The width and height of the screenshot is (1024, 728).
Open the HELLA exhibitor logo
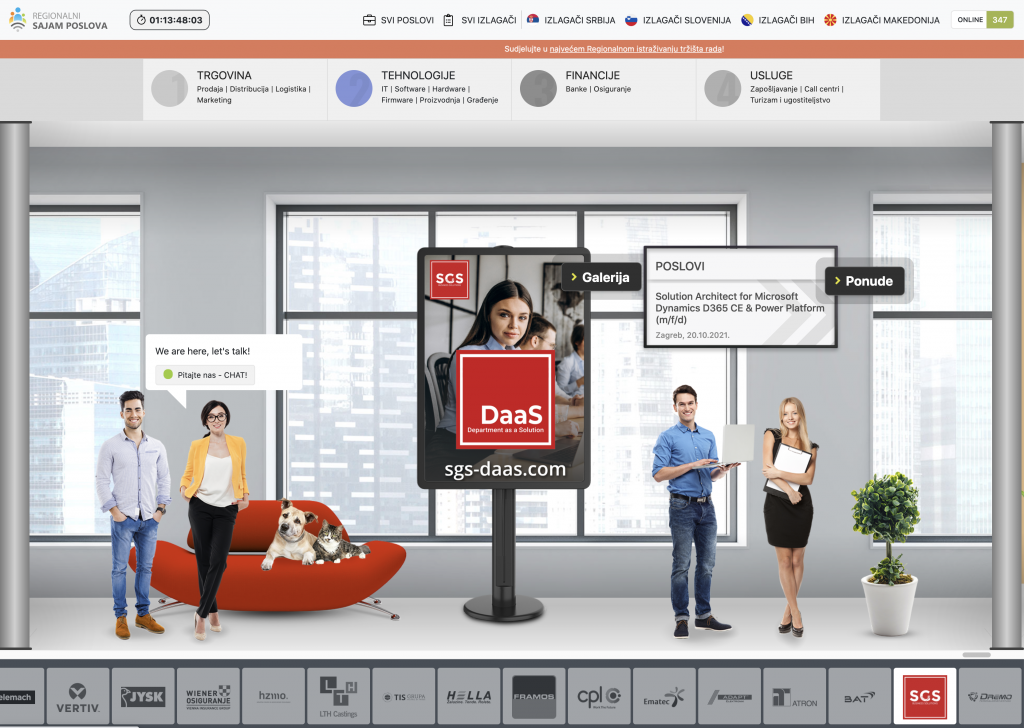[x=469, y=696]
